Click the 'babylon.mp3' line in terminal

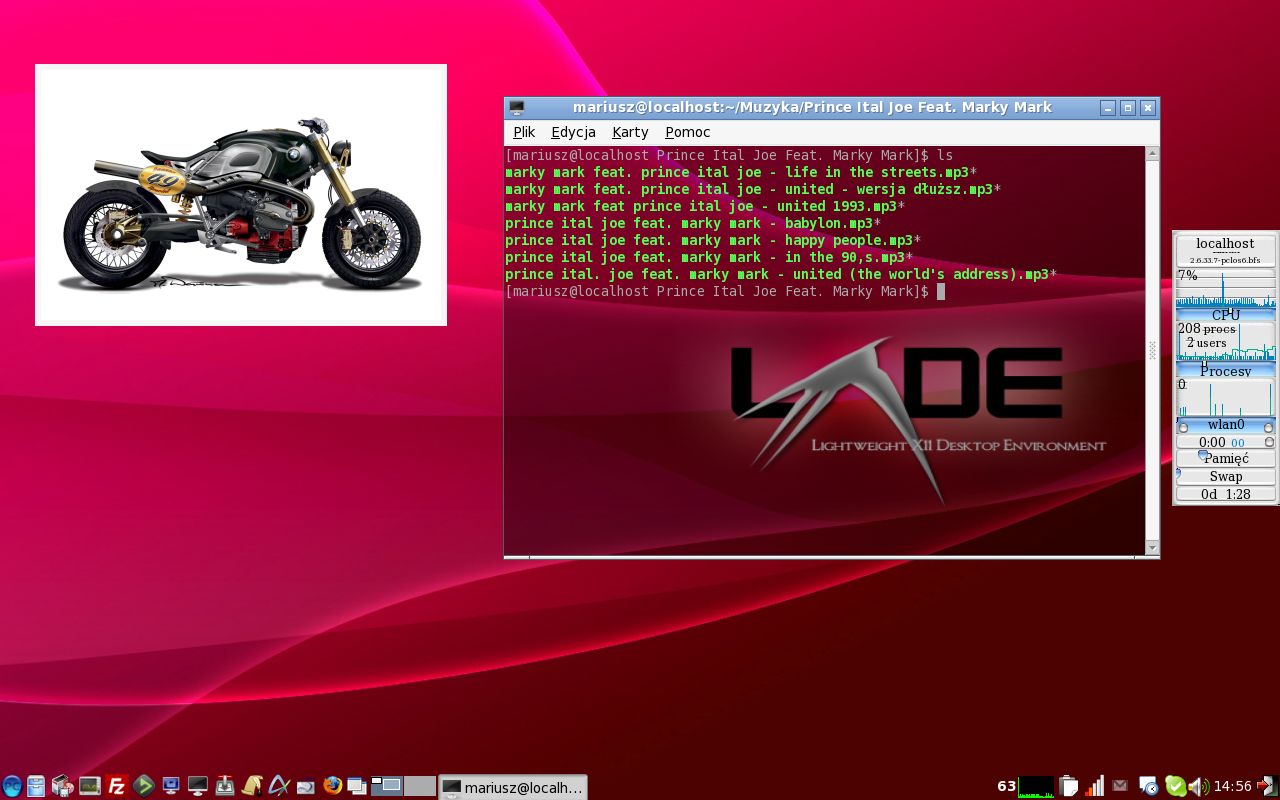coord(693,223)
